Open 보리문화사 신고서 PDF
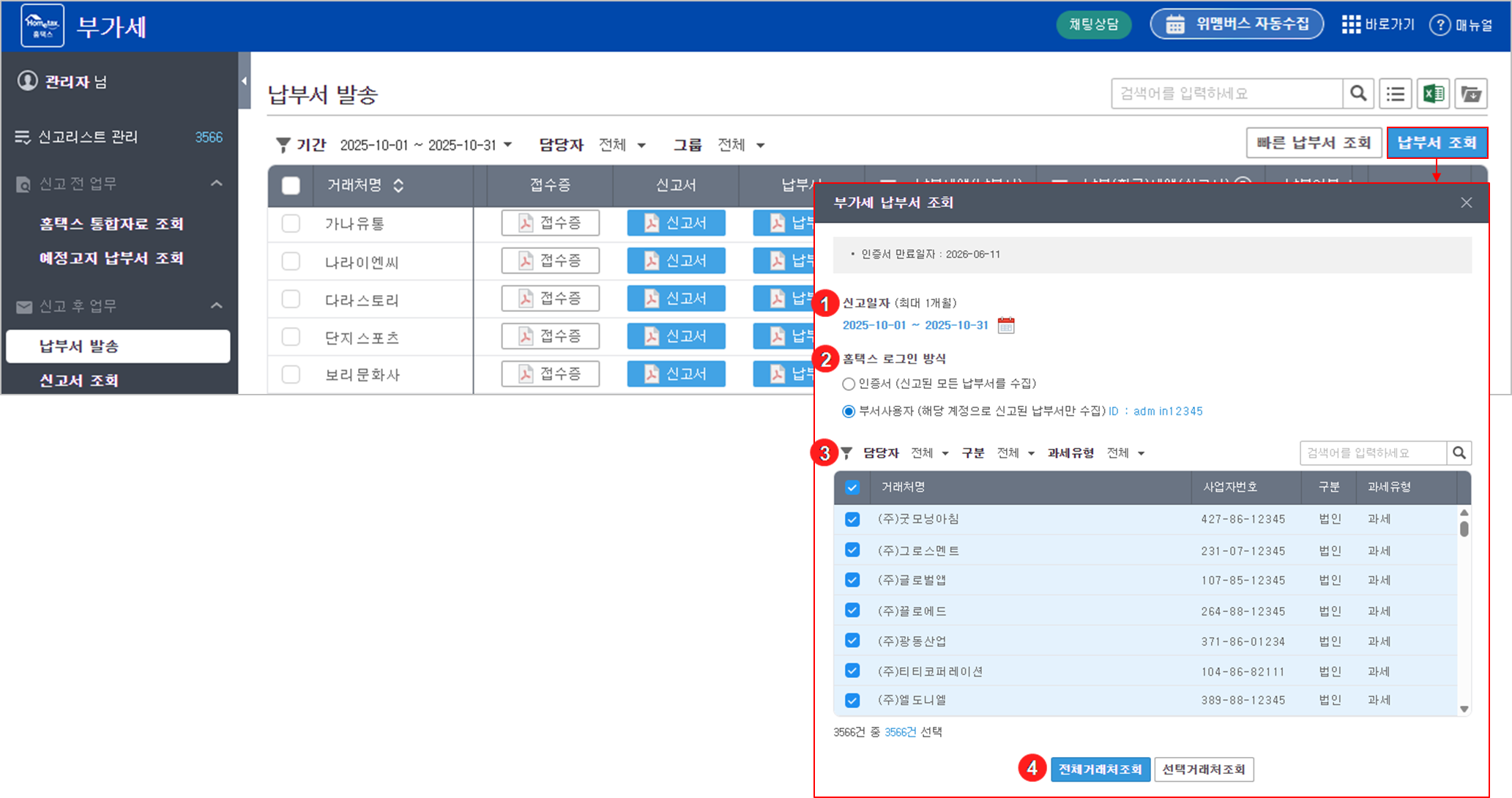 (x=676, y=373)
